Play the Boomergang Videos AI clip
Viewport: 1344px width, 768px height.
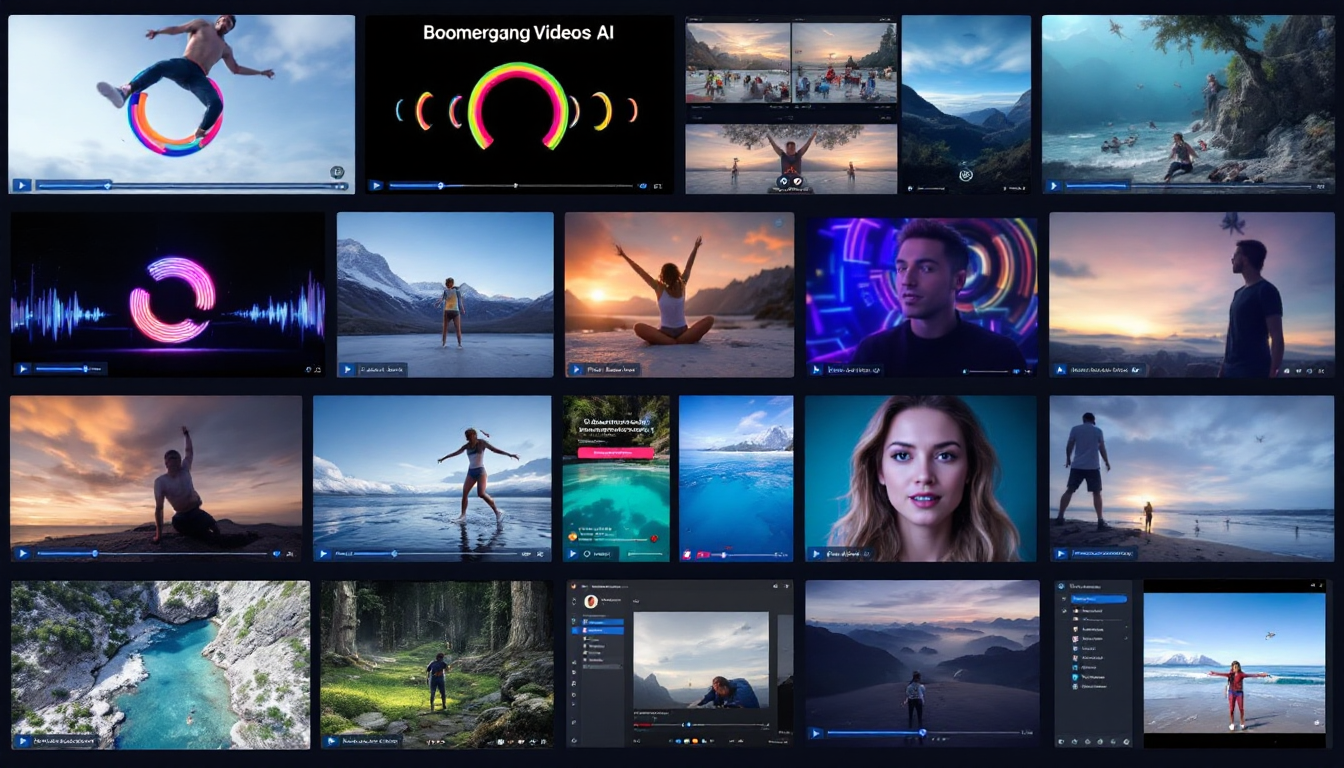[x=376, y=185]
